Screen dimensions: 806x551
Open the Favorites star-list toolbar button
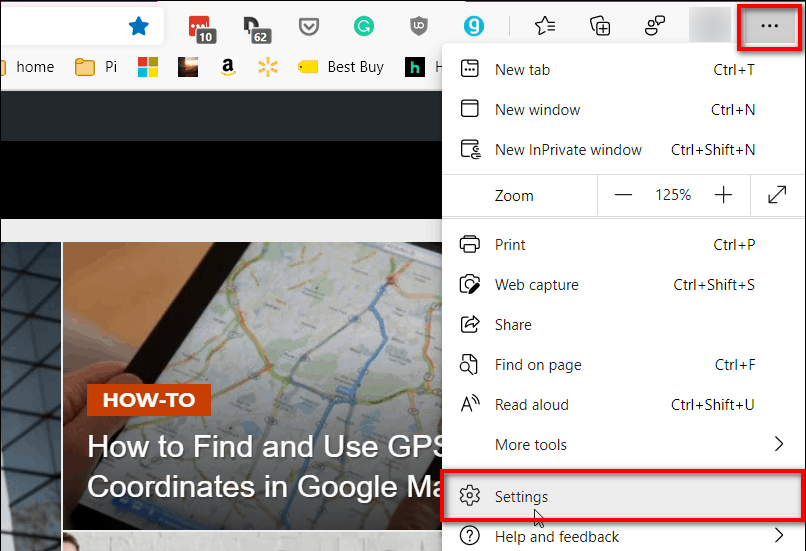[x=545, y=25]
